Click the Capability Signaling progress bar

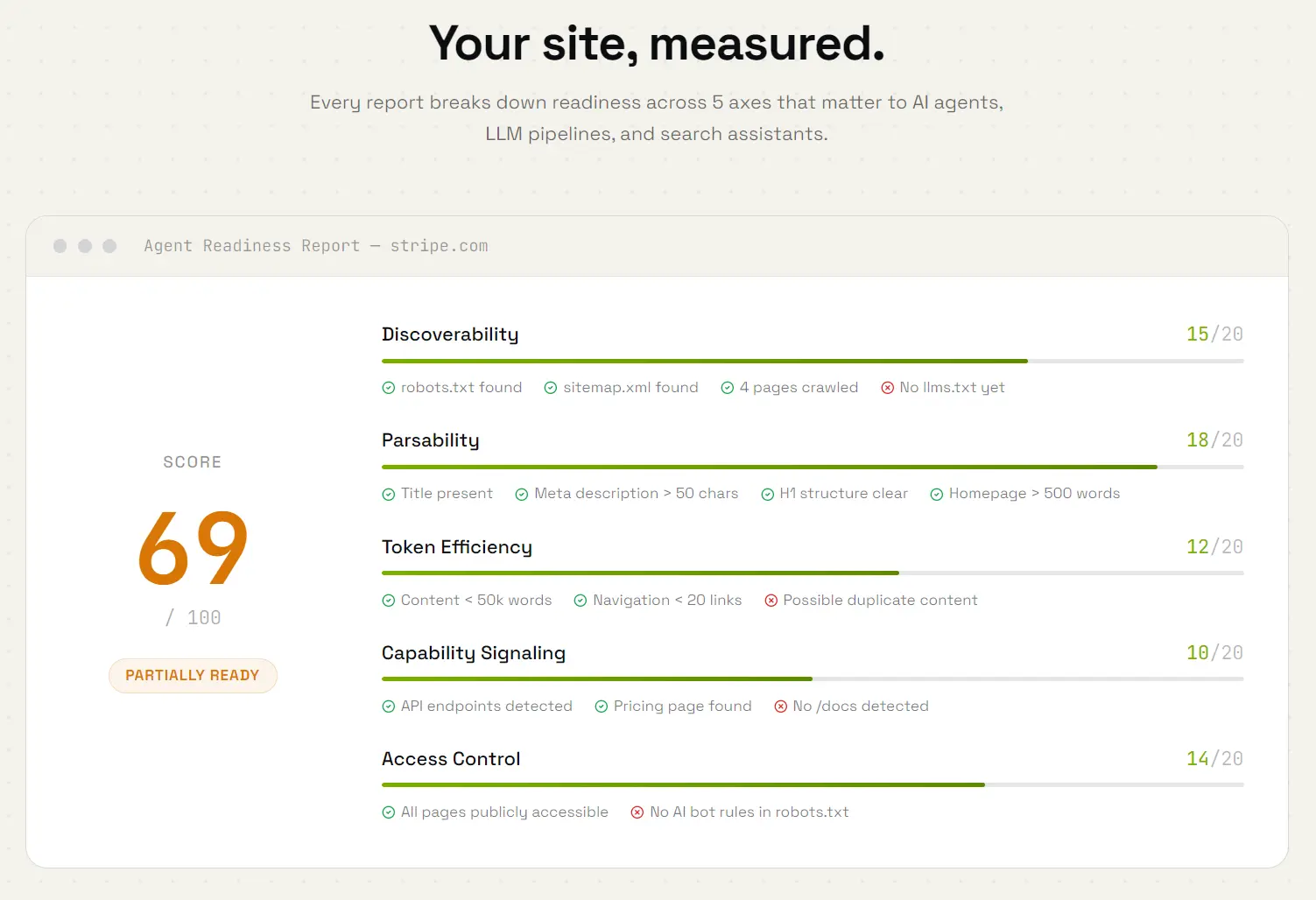[813, 679]
